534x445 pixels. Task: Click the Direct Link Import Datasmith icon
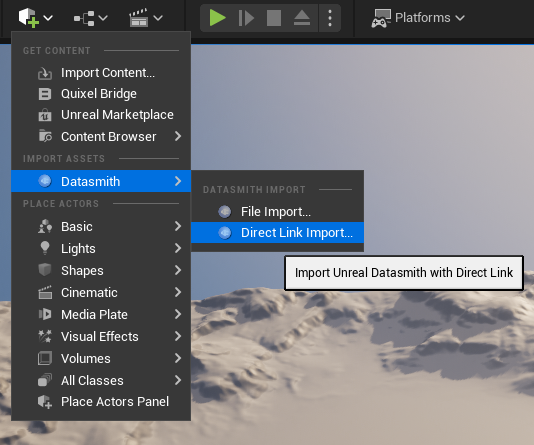click(225, 233)
